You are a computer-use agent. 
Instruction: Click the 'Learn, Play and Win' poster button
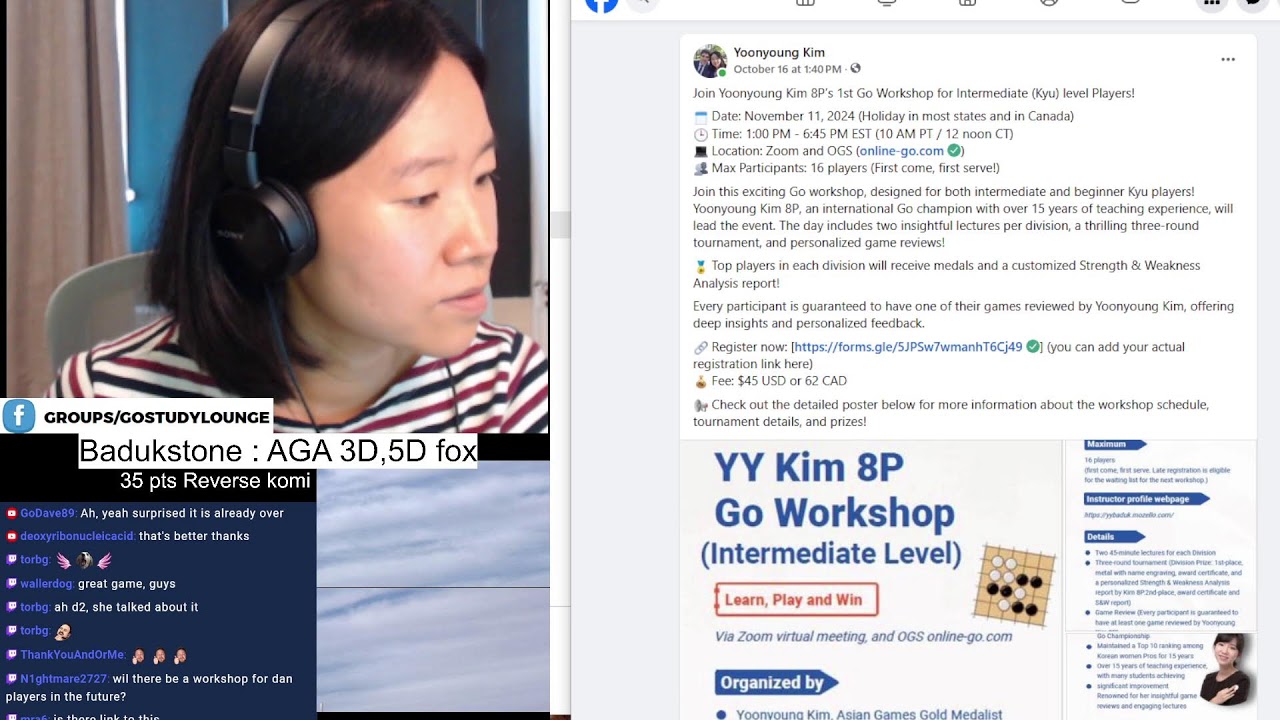click(x=796, y=600)
